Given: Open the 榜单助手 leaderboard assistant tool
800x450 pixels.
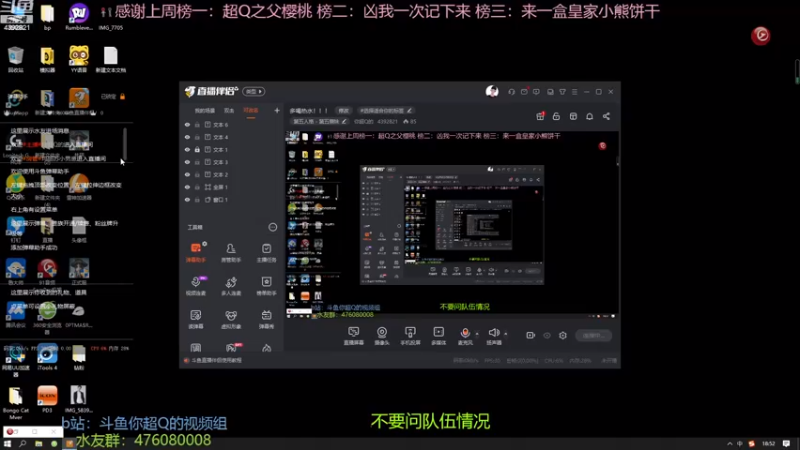Looking at the screenshot, I should point(266,286).
